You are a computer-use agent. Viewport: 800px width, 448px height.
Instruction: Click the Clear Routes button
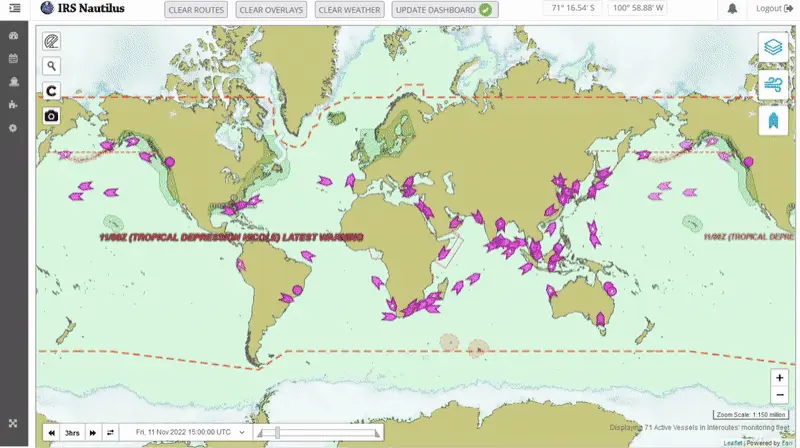[196, 10]
